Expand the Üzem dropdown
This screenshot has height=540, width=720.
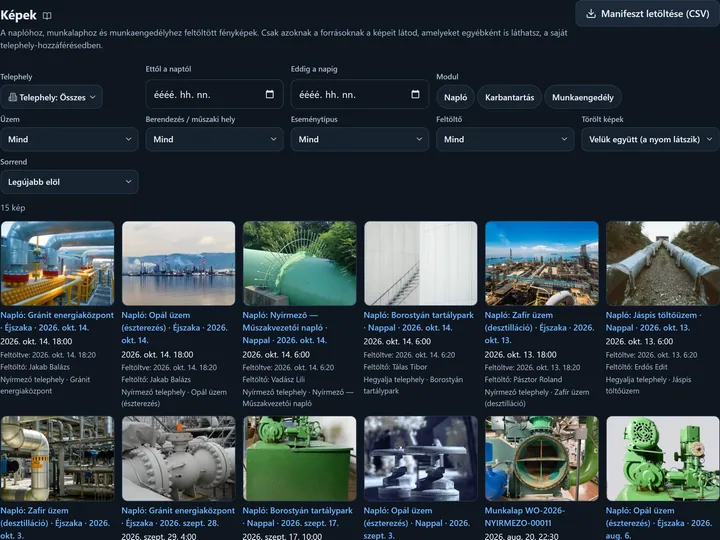69,139
